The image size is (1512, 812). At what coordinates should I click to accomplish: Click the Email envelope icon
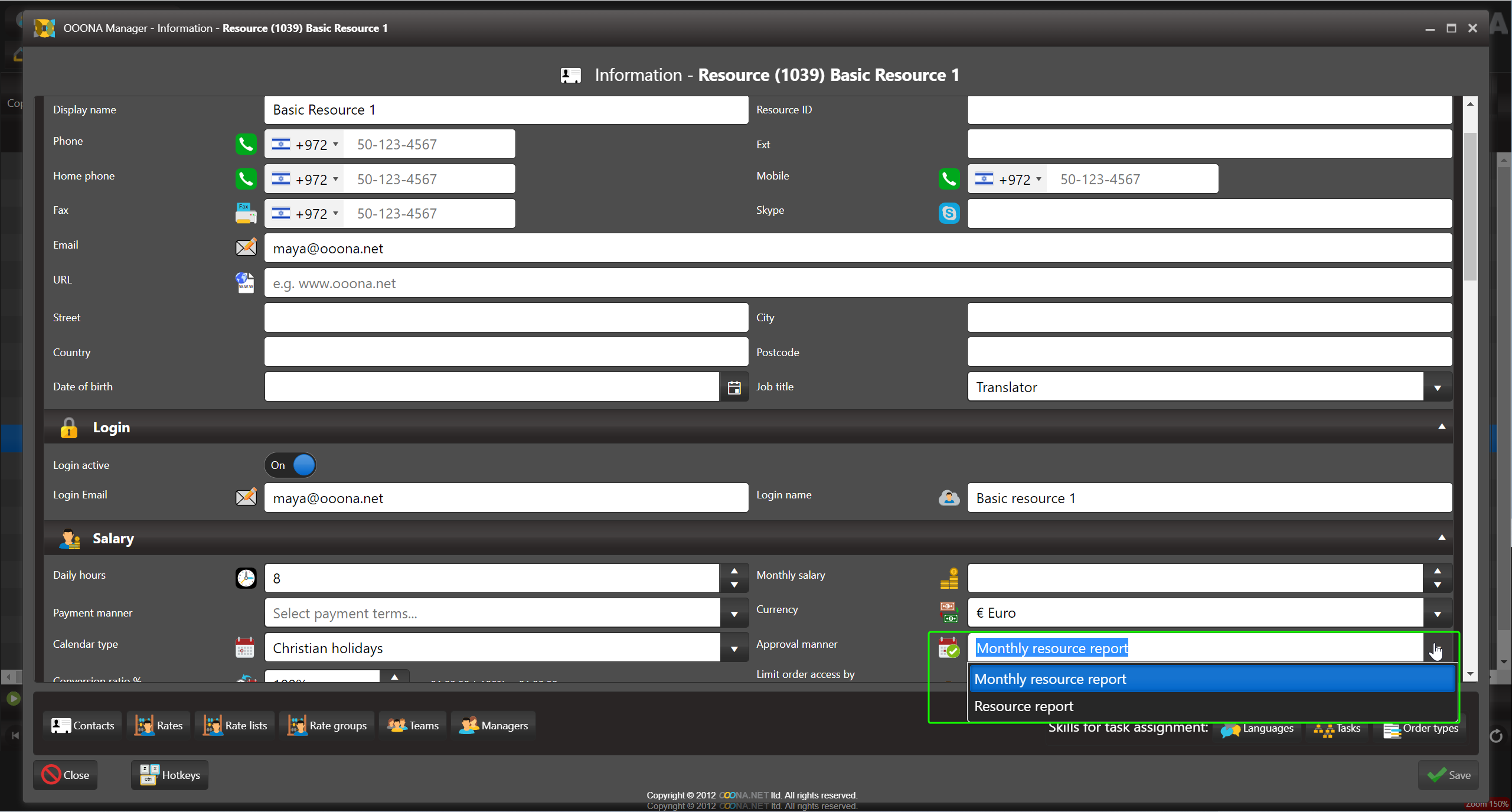pyautogui.click(x=246, y=248)
